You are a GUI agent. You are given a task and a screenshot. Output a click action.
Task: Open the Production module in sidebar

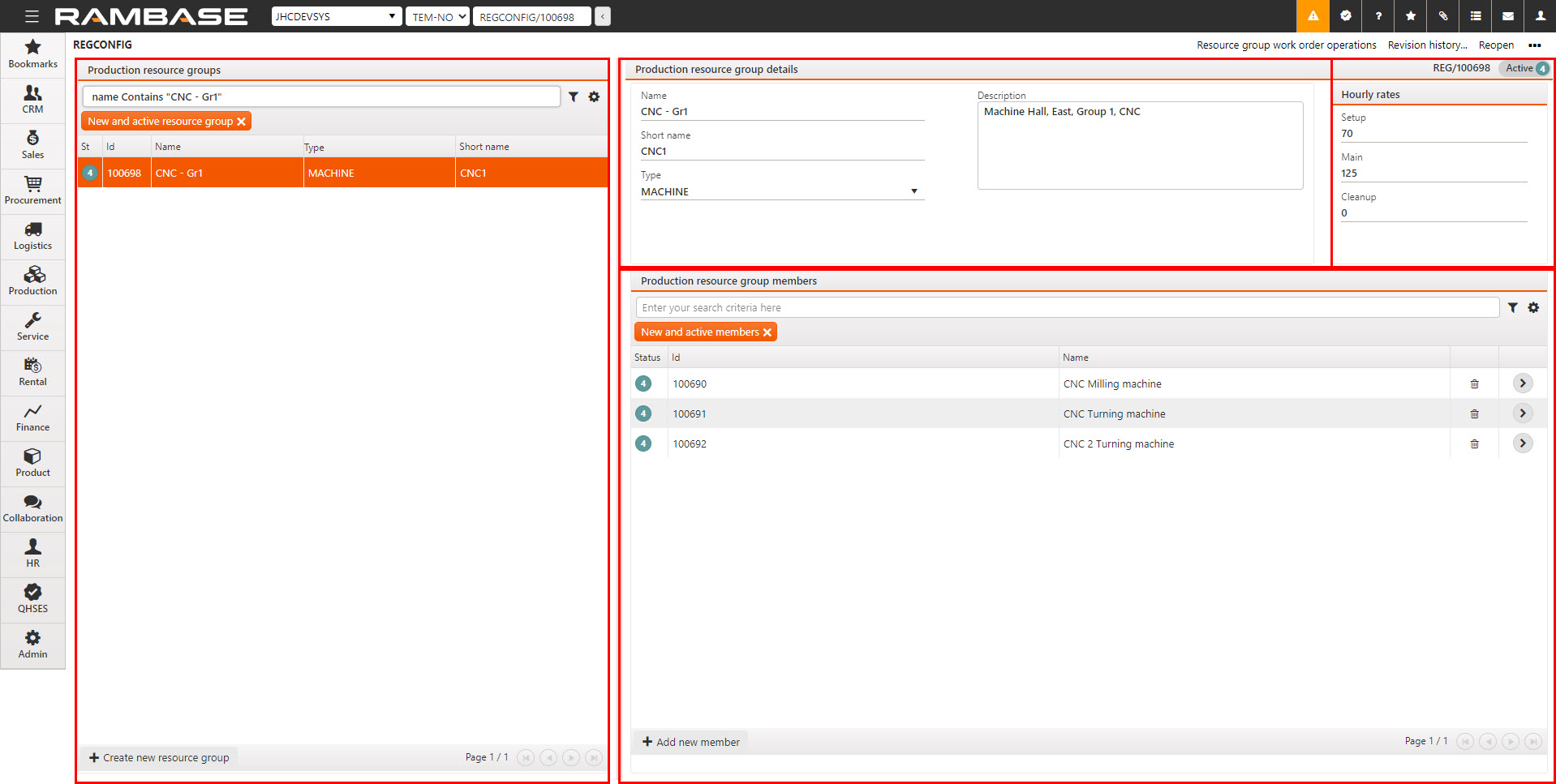click(32, 281)
